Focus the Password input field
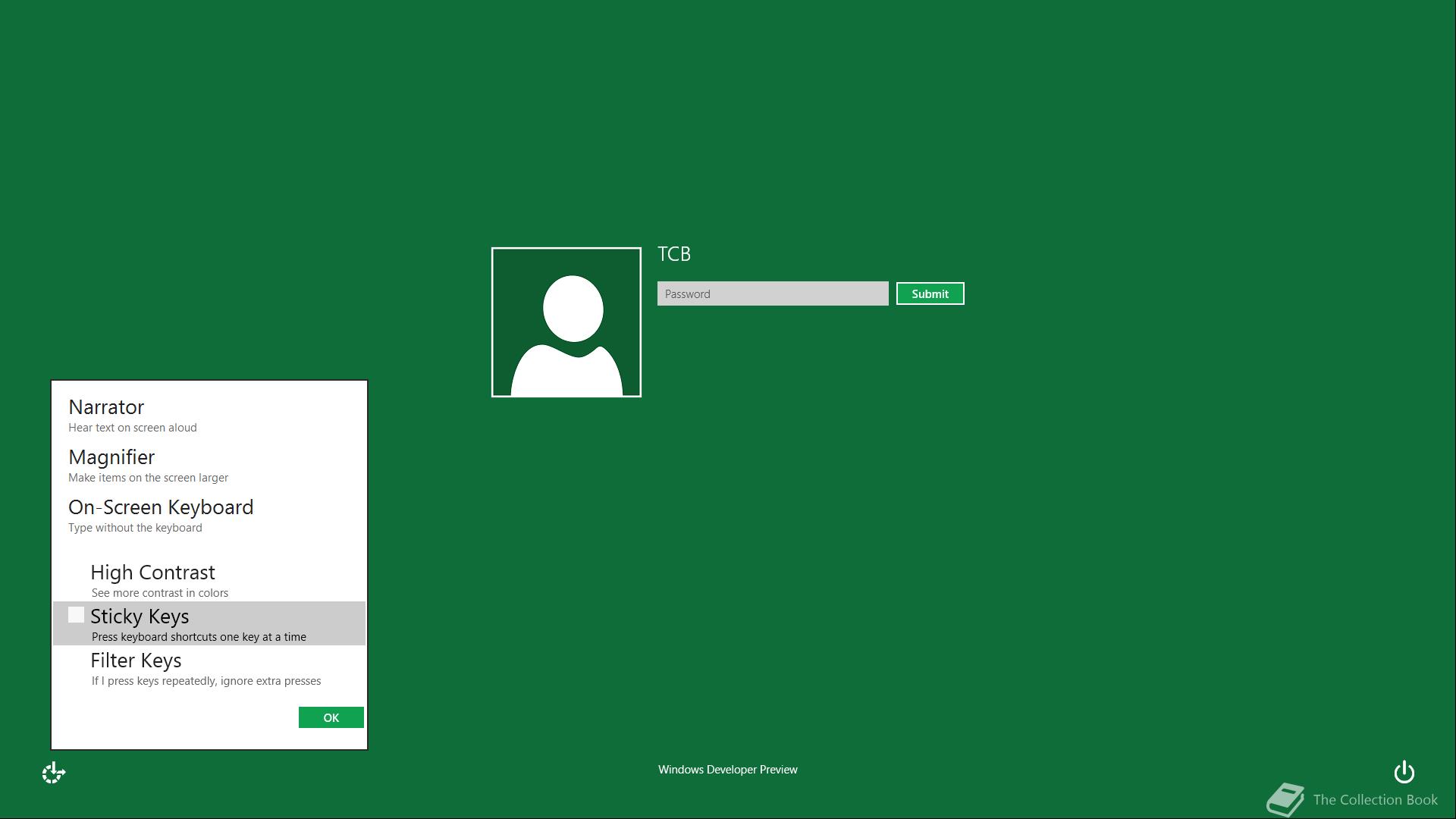This screenshot has height=819, width=1456. [773, 293]
